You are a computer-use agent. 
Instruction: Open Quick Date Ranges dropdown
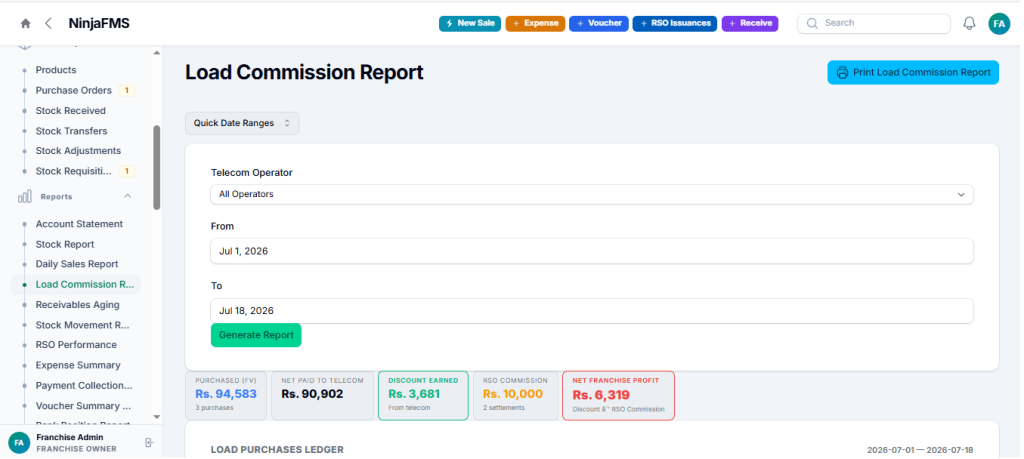[x=242, y=123]
